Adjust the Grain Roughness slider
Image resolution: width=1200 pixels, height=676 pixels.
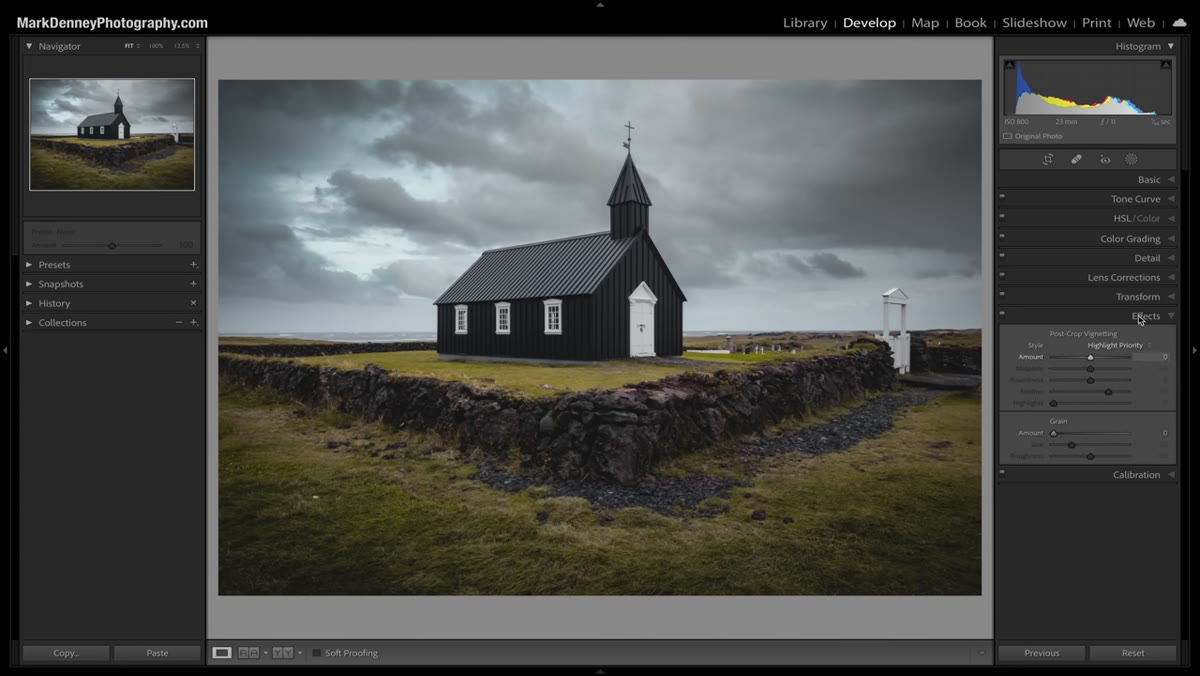(x=1090, y=456)
